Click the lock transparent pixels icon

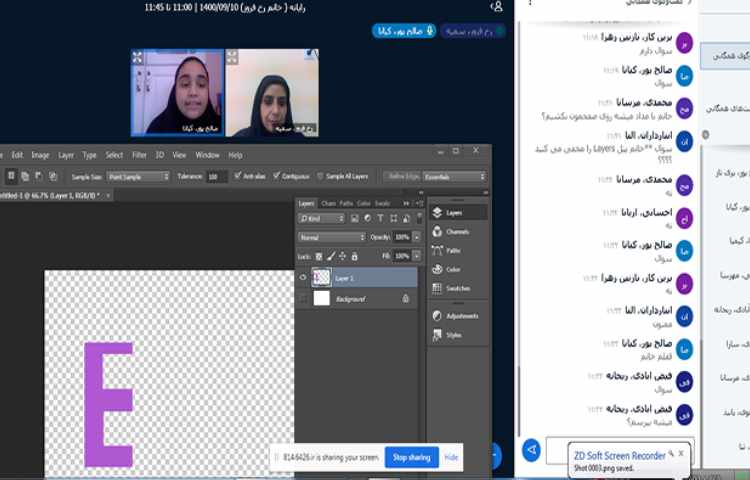tap(321, 256)
